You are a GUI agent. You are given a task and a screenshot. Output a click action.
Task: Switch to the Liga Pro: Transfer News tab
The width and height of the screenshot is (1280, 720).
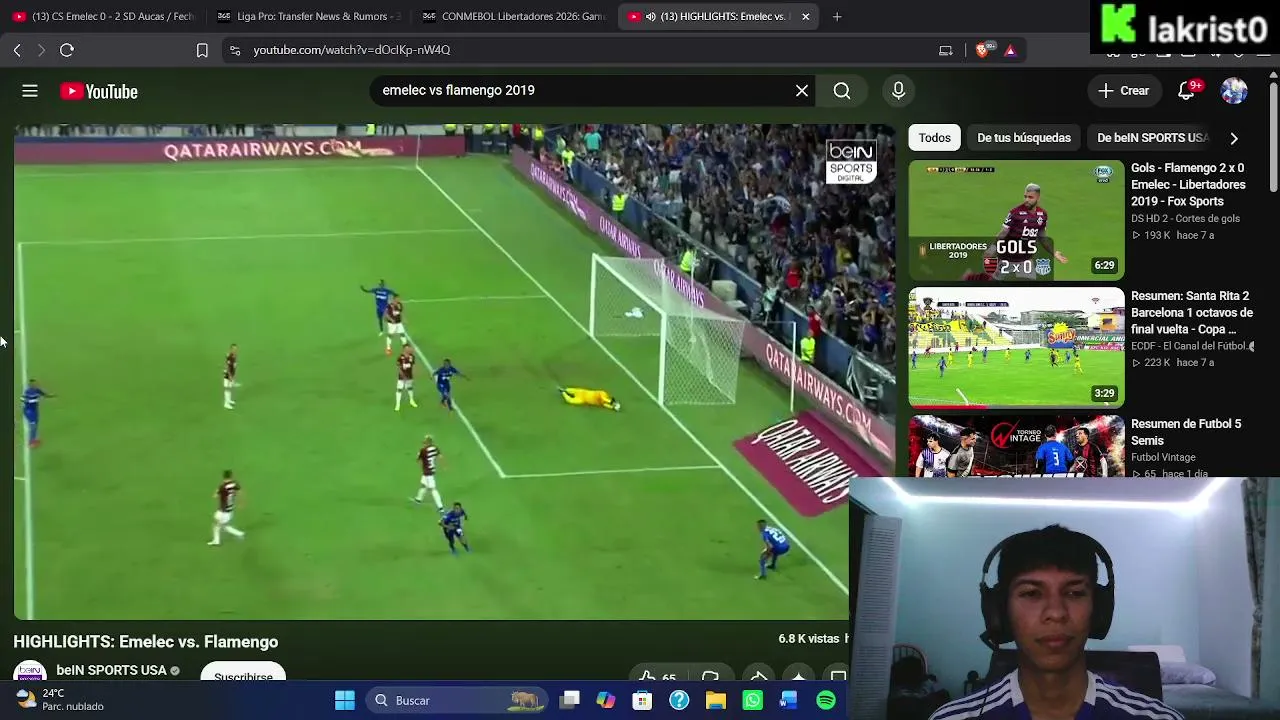309,16
